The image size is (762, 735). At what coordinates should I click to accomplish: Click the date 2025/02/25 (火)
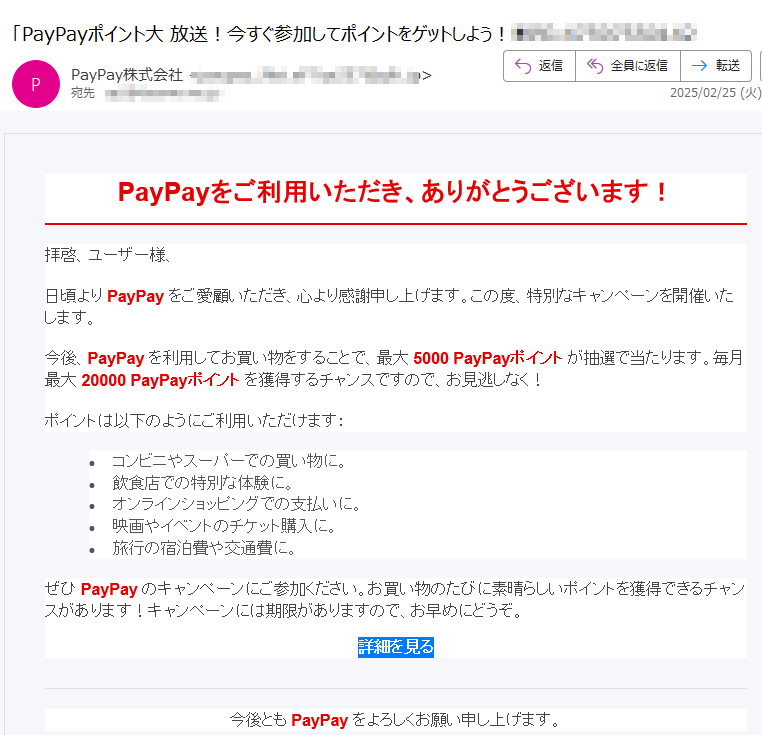[x=715, y=93]
